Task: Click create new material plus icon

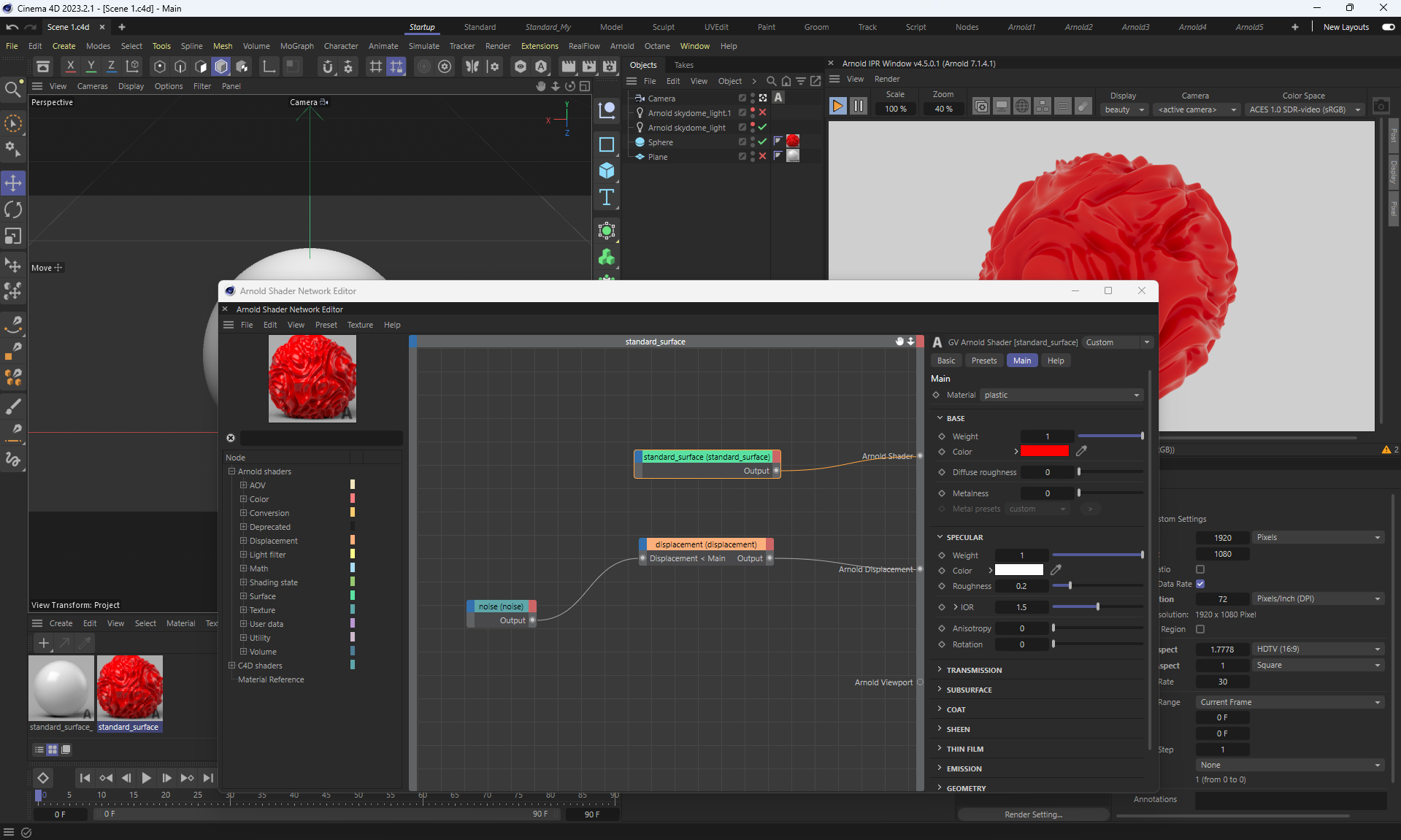Action: pos(44,643)
